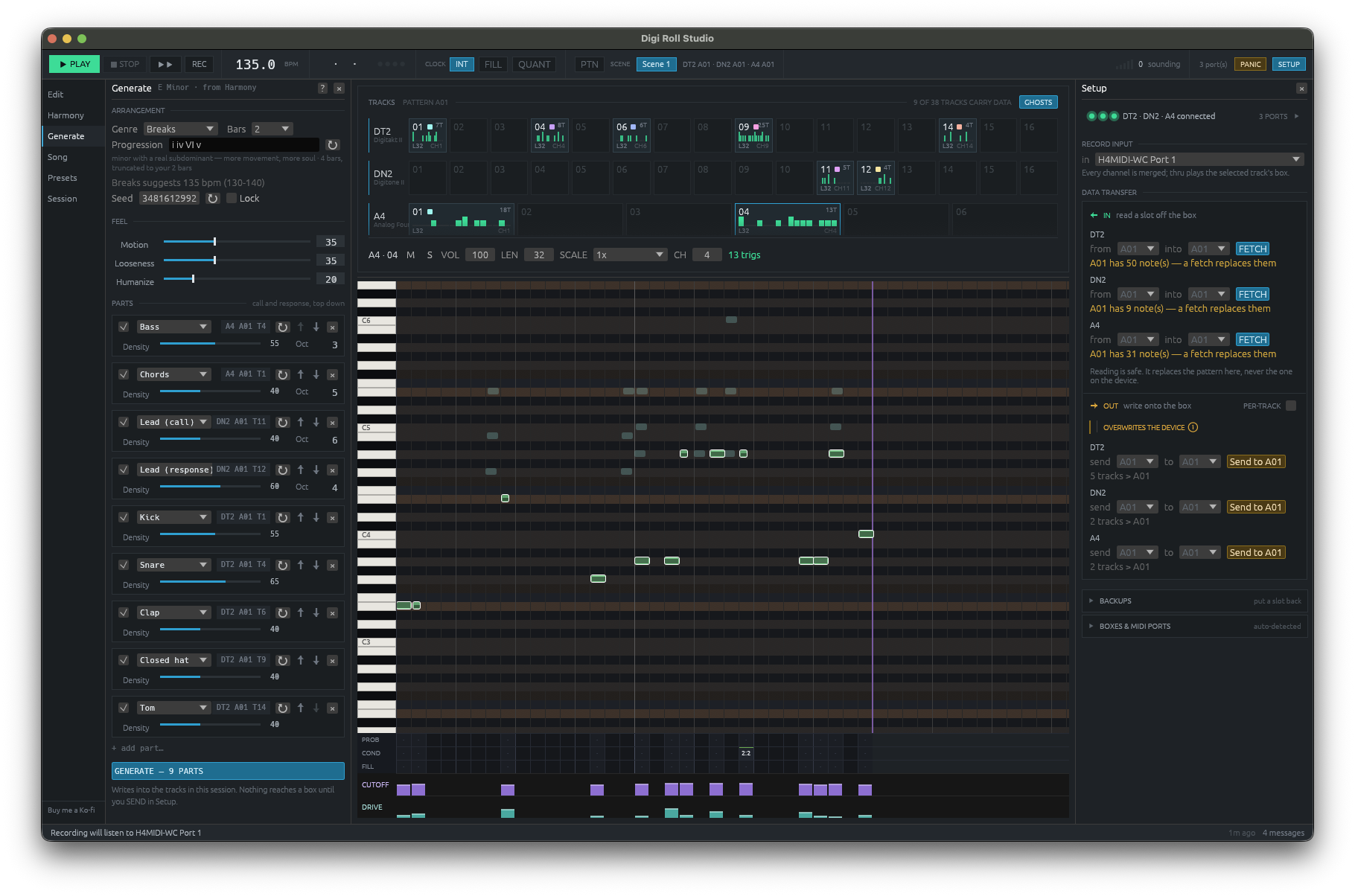This screenshot has width=1355, height=896.
Task: Select DT2 pattern track 04
Action: click(550, 135)
